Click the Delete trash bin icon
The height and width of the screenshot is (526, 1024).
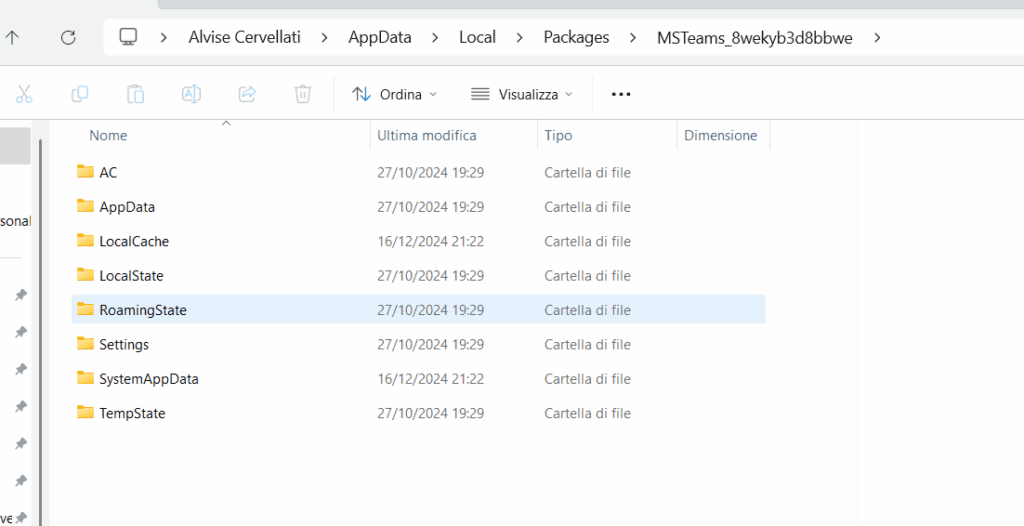pyautogui.click(x=302, y=94)
